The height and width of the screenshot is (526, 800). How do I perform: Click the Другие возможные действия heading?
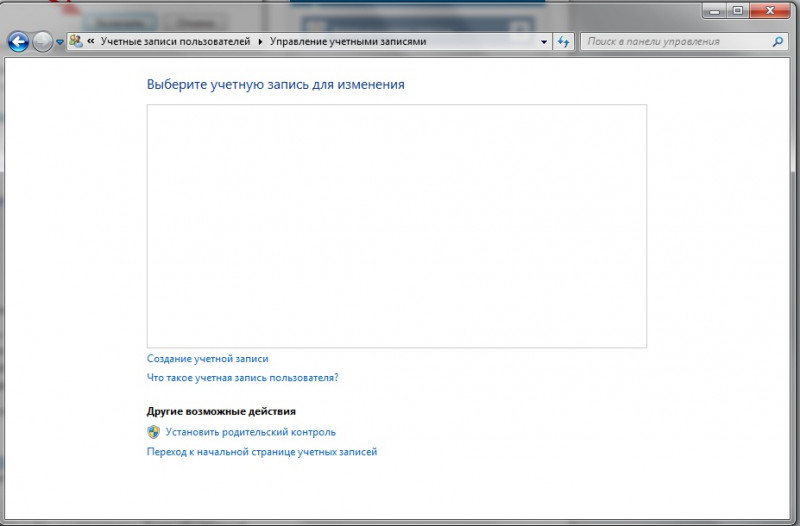click(x=221, y=411)
